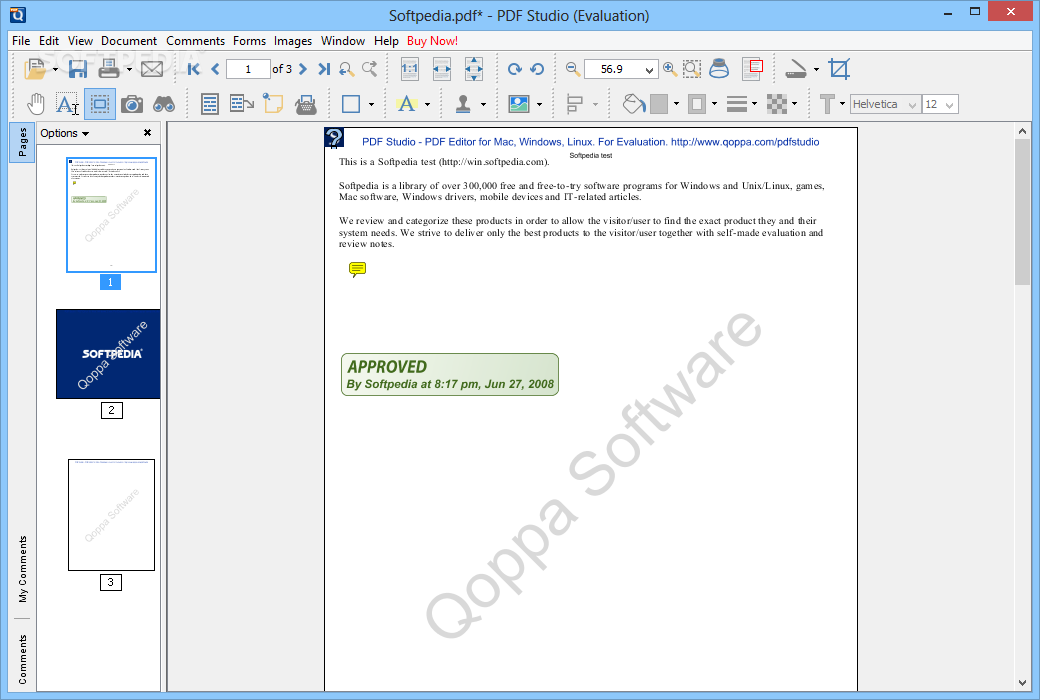The height and width of the screenshot is (700, 1040).
Task: Click the paint bucket fill icon
Action: [x=633, y=104]
